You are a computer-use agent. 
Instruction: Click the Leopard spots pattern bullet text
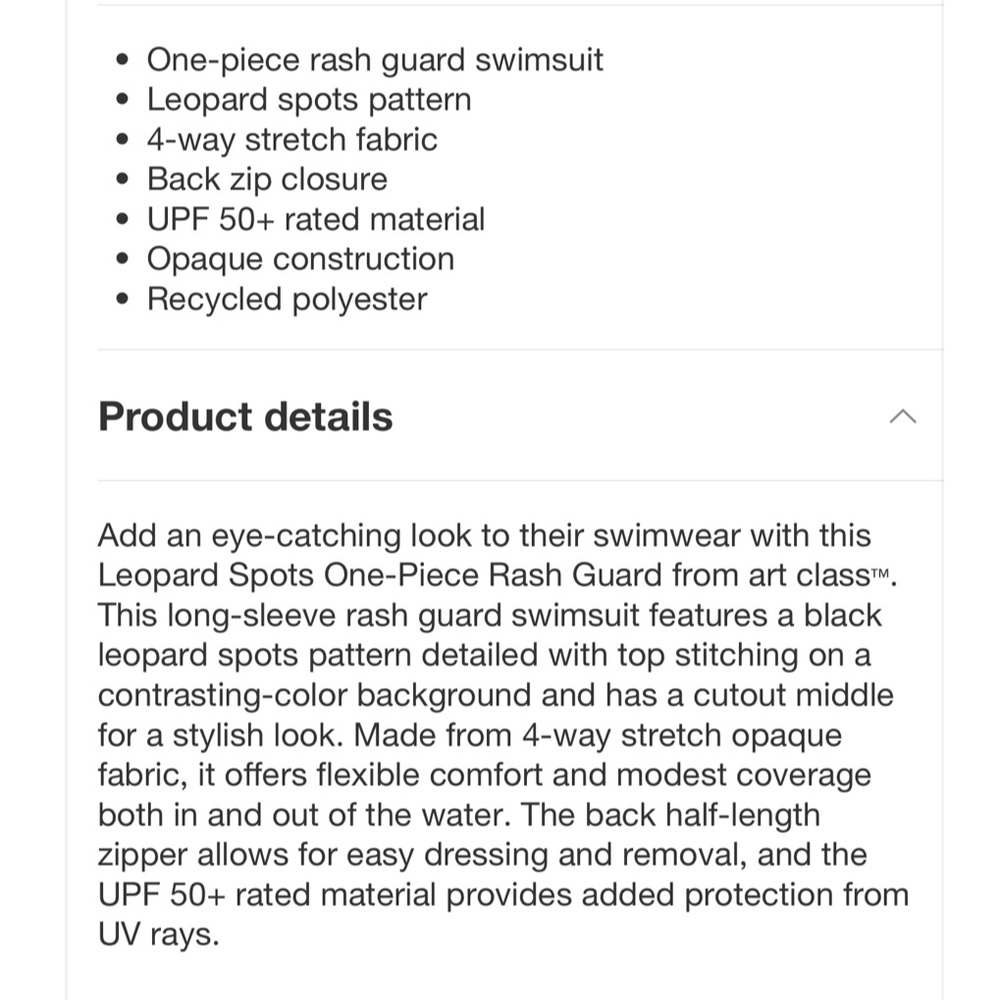pyautogui.click(x=309, y=100)
